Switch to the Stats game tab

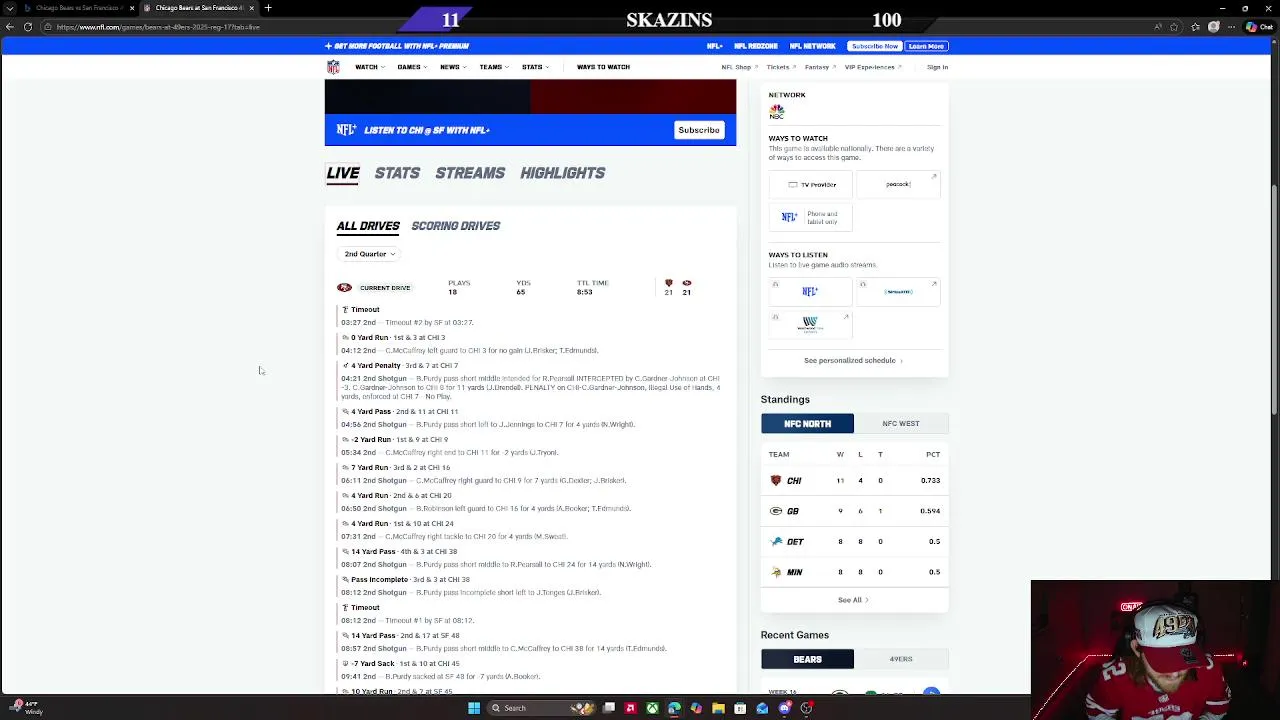pos(397,173)
